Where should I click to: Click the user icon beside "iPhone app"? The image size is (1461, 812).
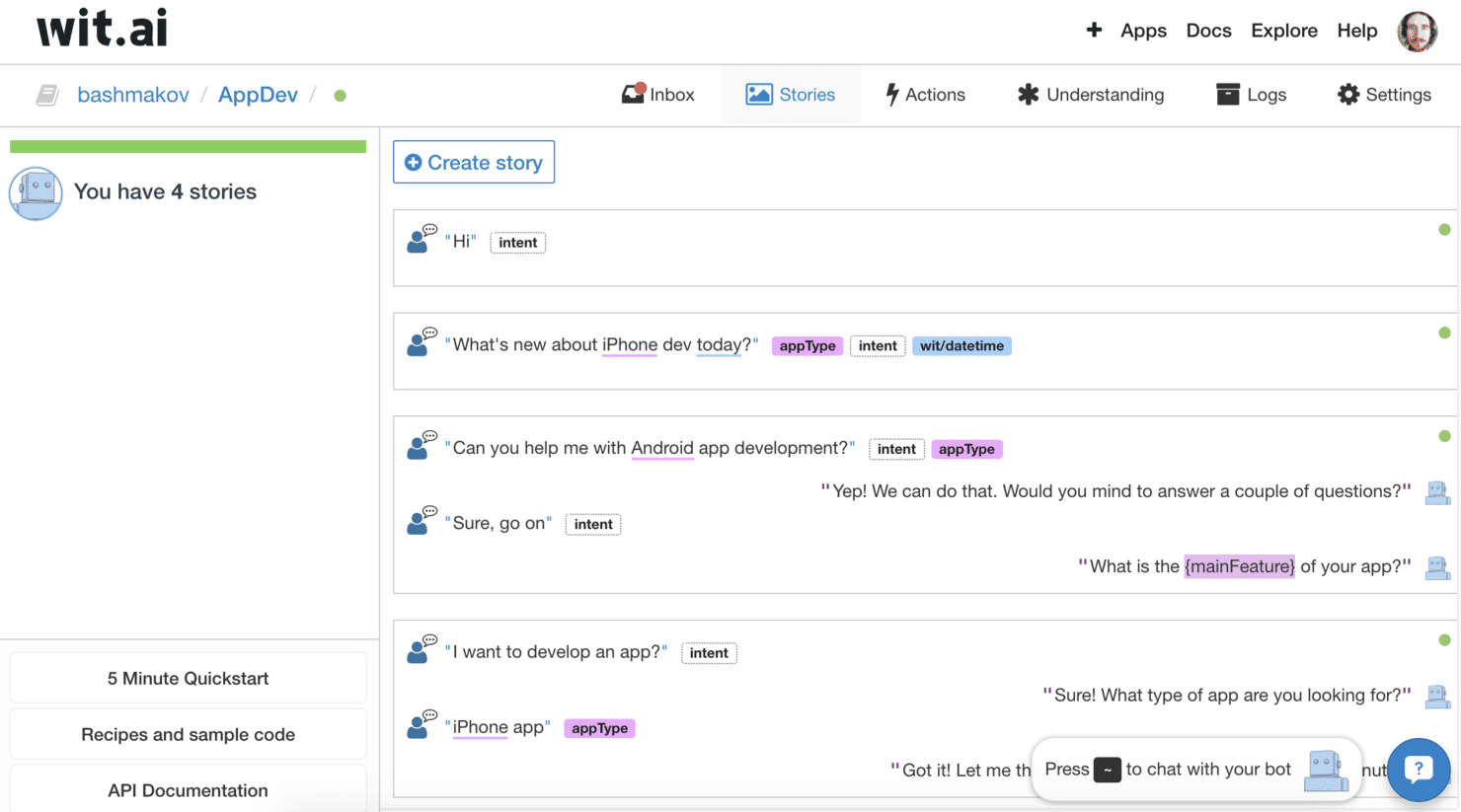pyautogui.click(x=422, y=724)
